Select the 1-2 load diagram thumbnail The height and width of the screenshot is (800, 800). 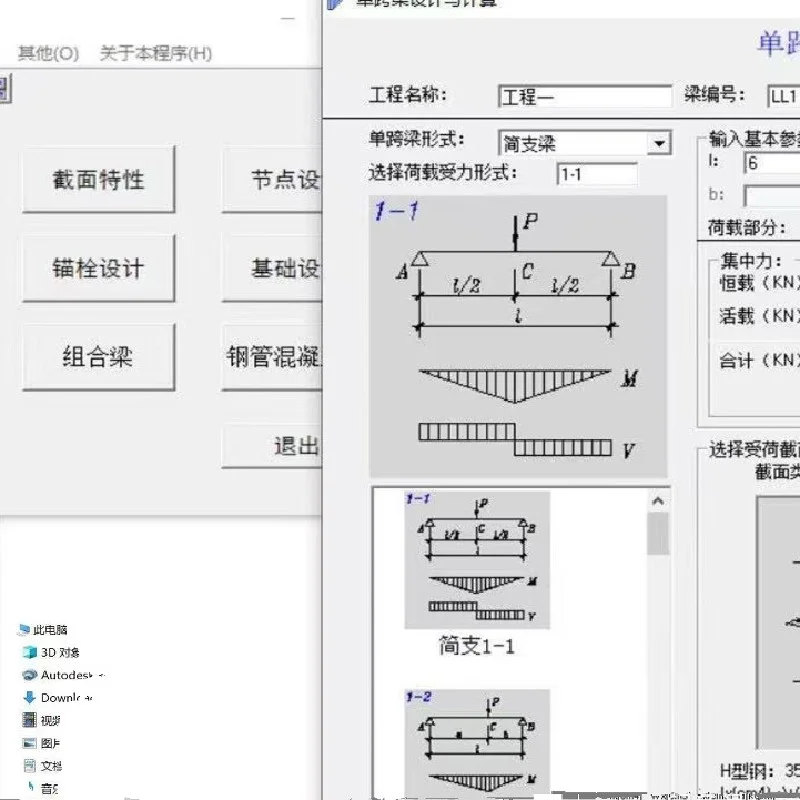pos(477,742)
